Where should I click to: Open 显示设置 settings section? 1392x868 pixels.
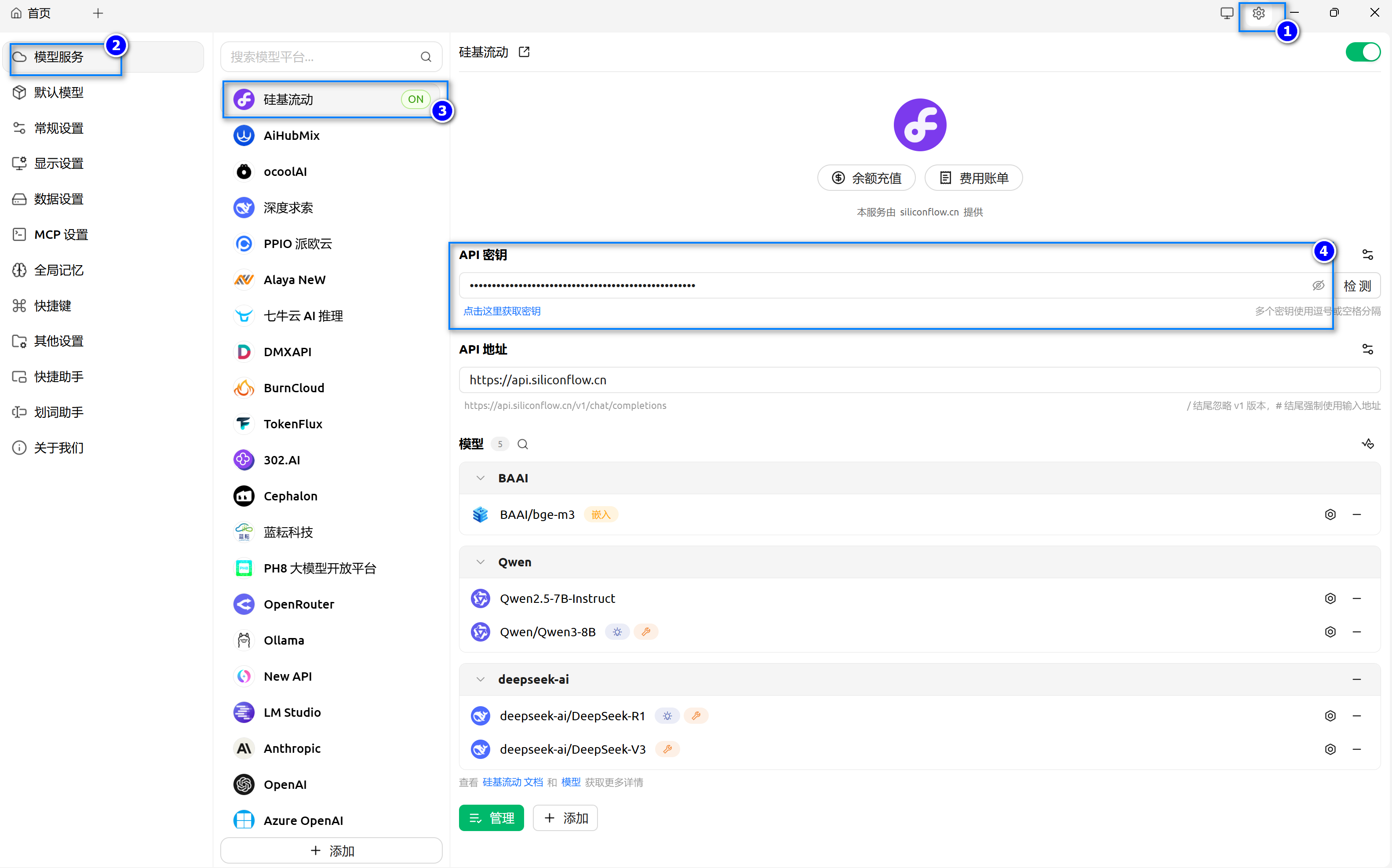point(103,164)
